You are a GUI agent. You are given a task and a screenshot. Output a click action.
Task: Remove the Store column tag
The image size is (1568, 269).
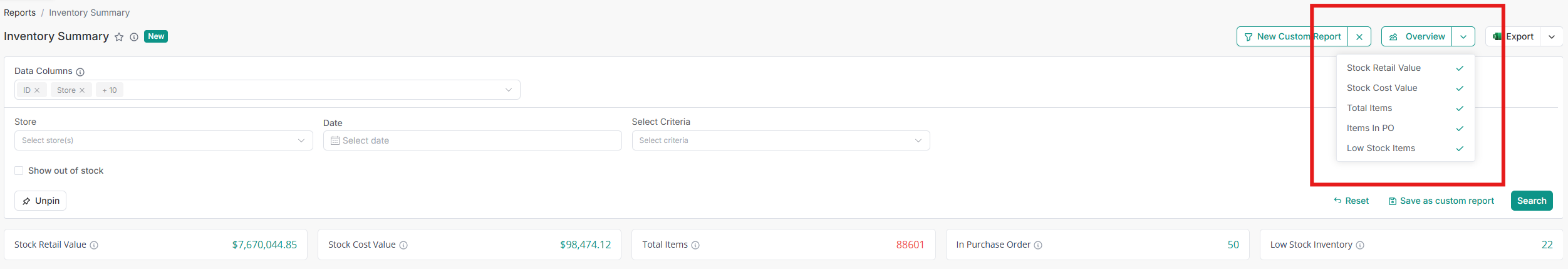point(82,90)
